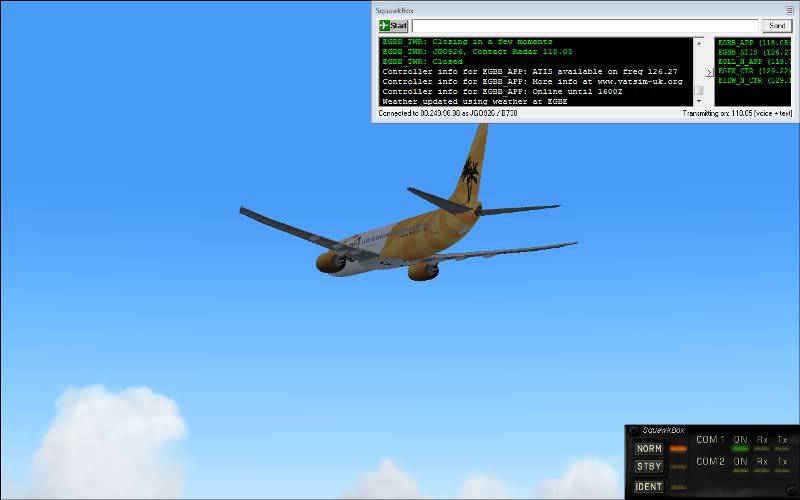Collapse the controller list with the arrow button

tap(709, 72)
